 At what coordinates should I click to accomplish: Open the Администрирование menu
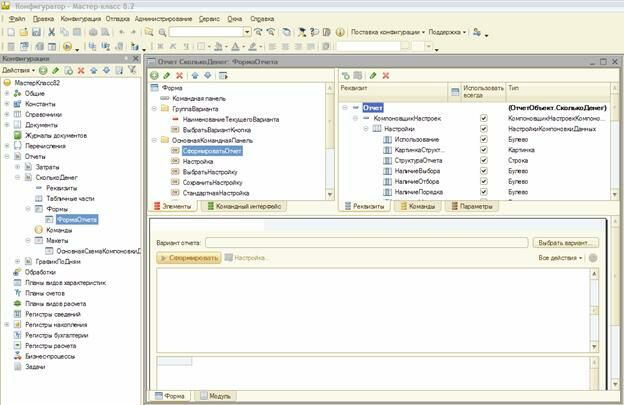pos(165,19)
